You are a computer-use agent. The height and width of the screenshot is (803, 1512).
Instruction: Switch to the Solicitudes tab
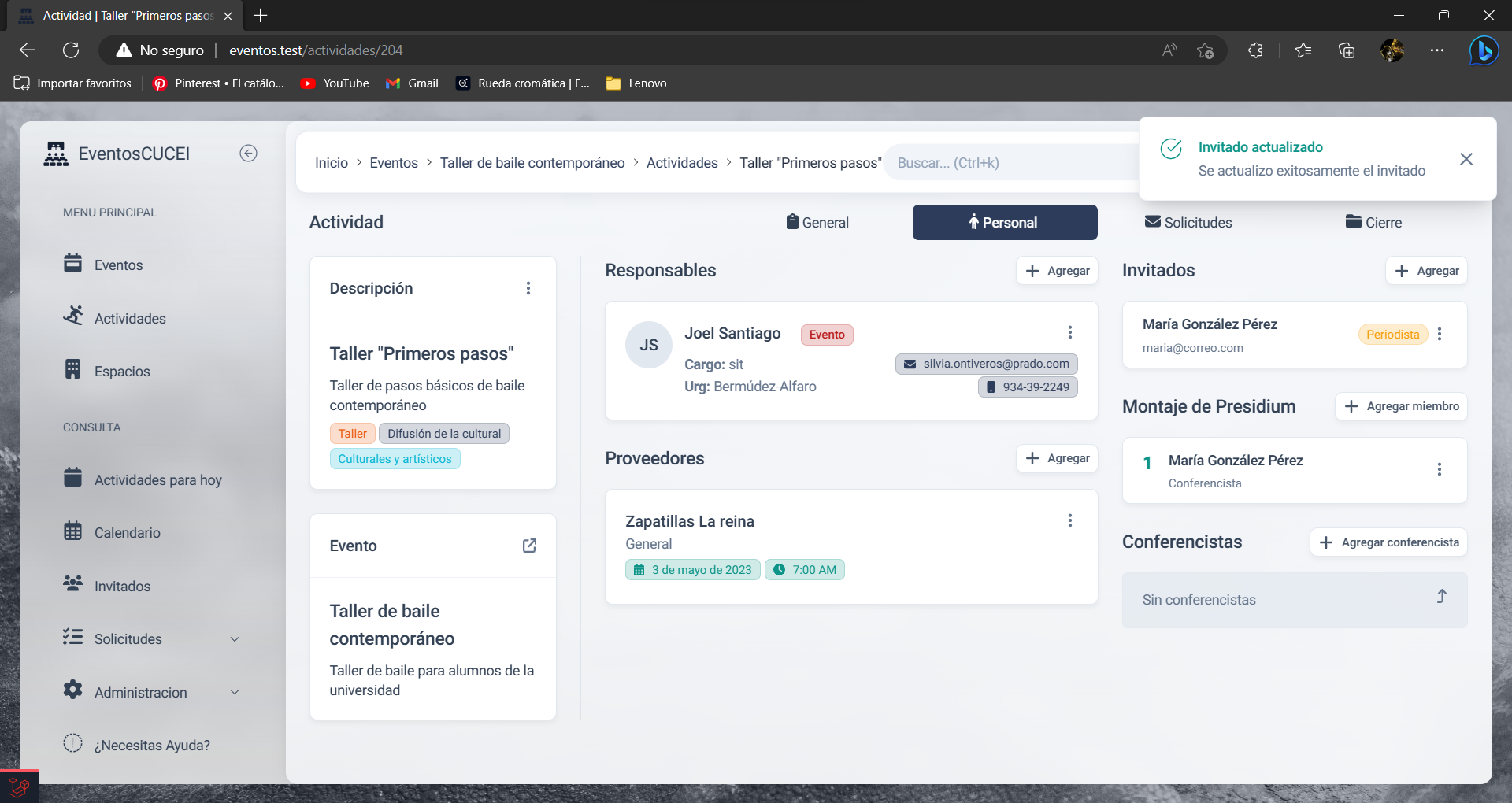click(x=1188, y=223)
